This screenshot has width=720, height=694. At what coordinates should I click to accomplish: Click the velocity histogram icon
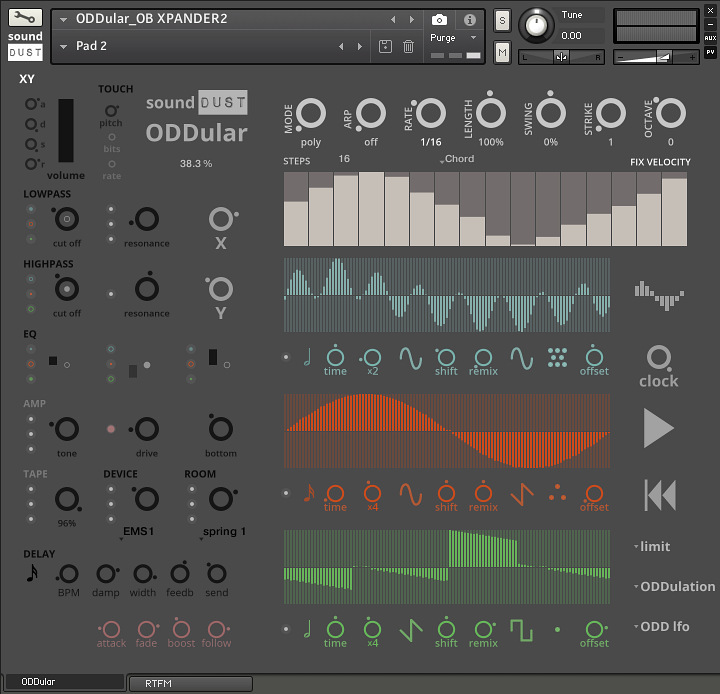click(x=659, y=295)
